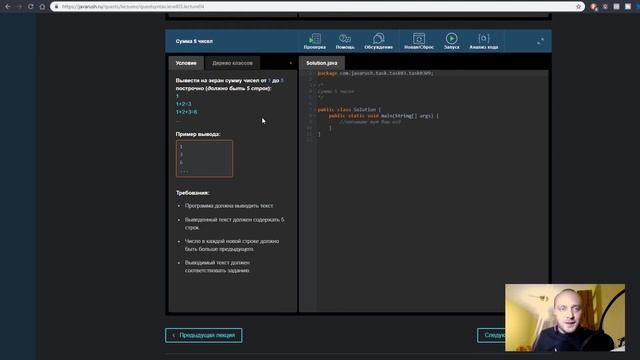Click the site lock icon in address bar
The image size is (640, 360).
[56, 7]
